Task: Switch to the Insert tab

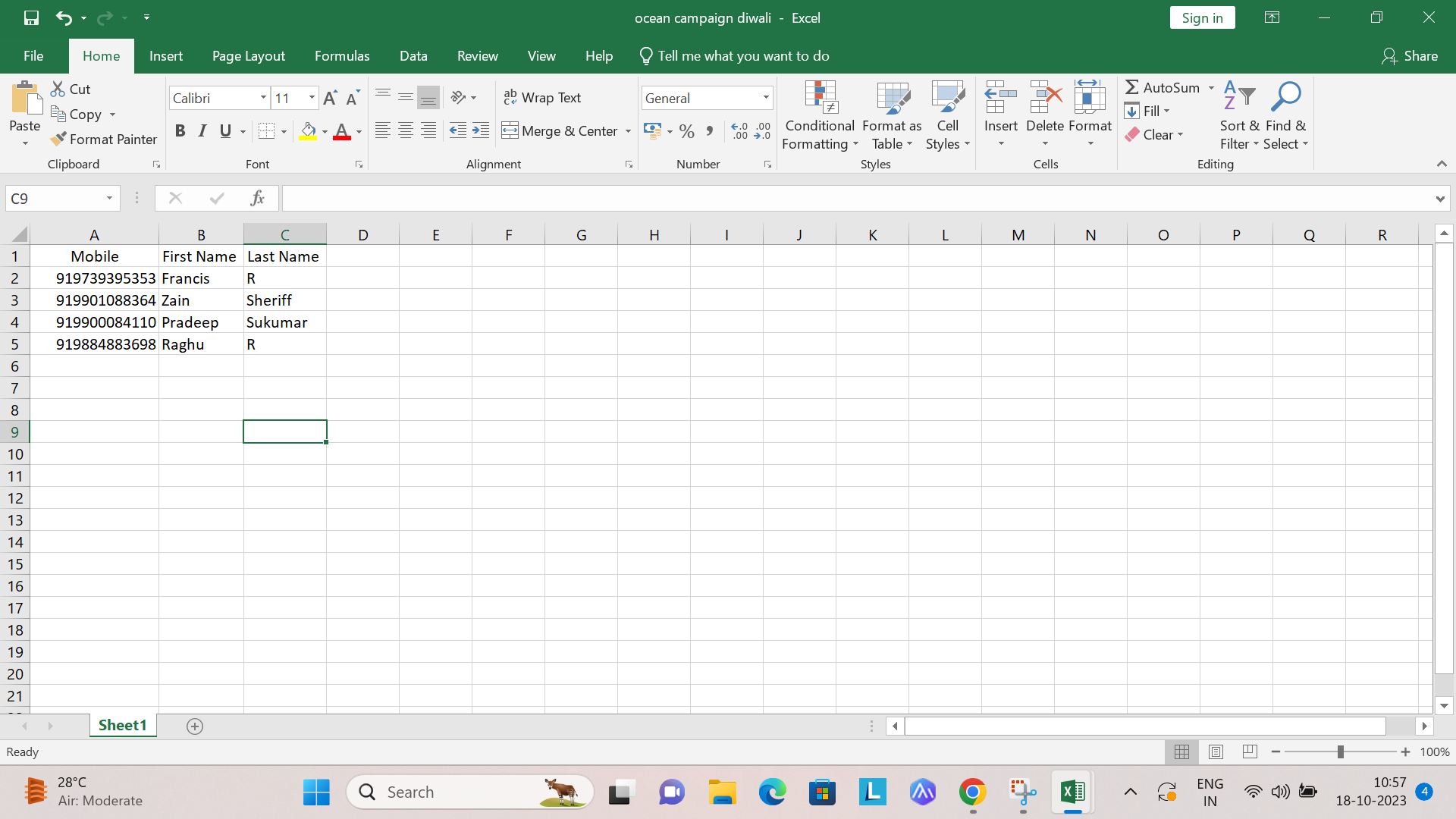Action: pos(166,56)
